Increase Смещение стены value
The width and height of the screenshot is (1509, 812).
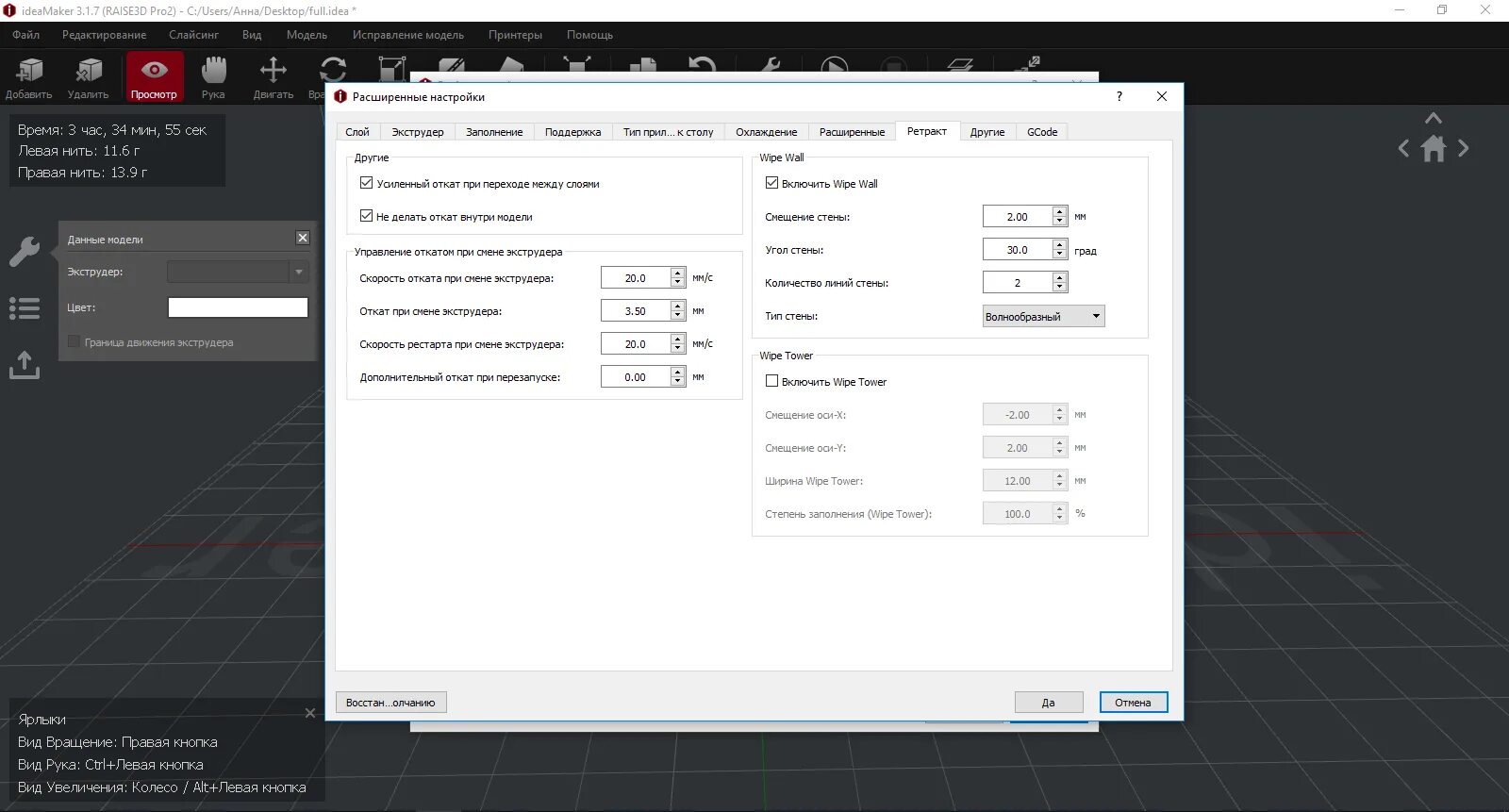point(1060,212)
